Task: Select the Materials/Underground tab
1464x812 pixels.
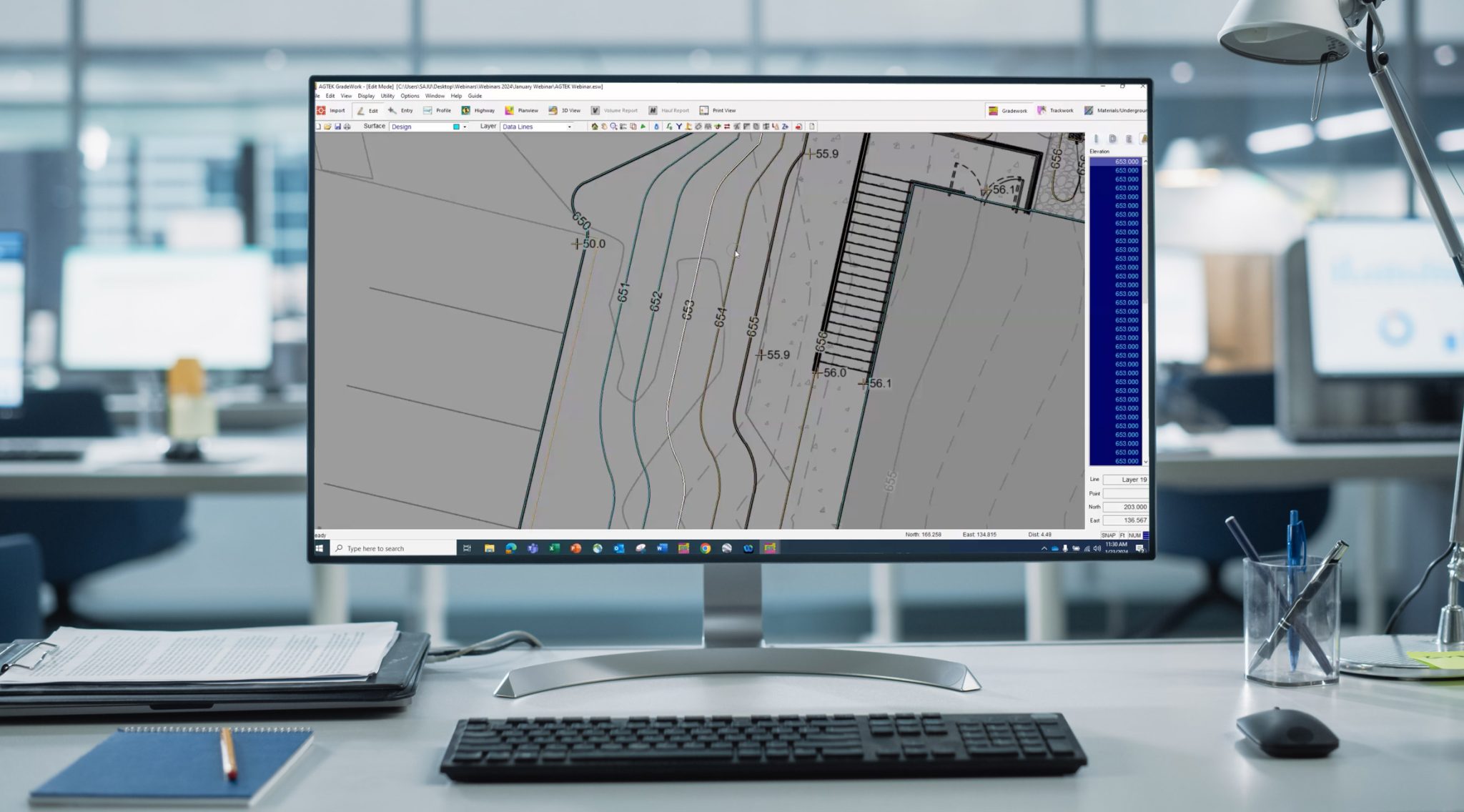Action: (x=1115, y=110)
